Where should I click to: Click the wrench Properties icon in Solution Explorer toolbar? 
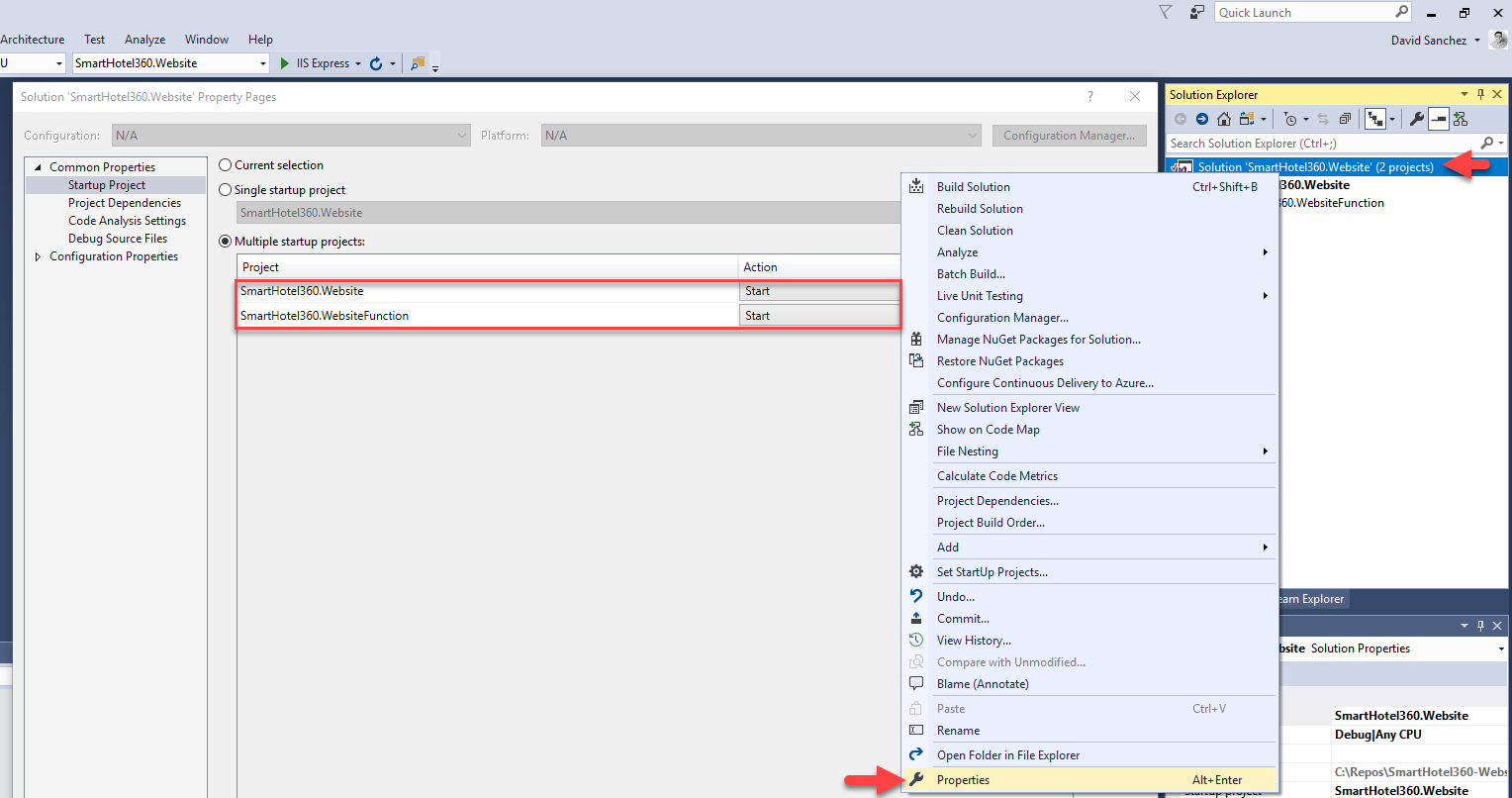[1416, 119]
